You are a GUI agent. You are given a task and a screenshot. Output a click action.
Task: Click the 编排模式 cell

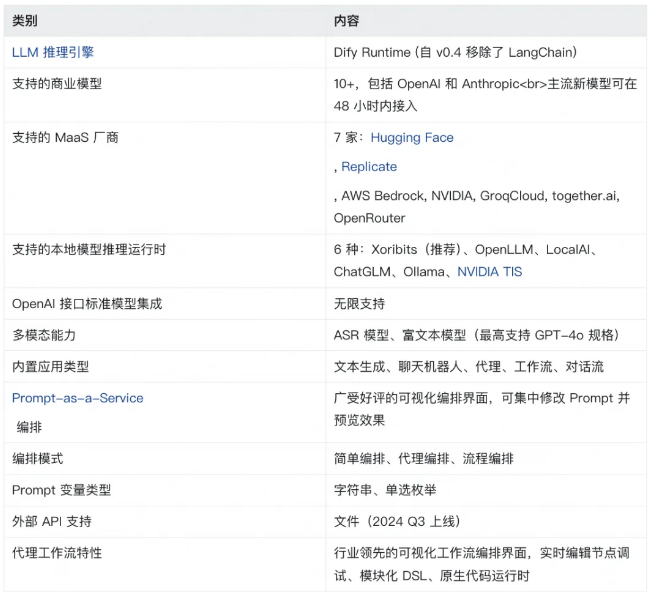click(x=165, y=458)
